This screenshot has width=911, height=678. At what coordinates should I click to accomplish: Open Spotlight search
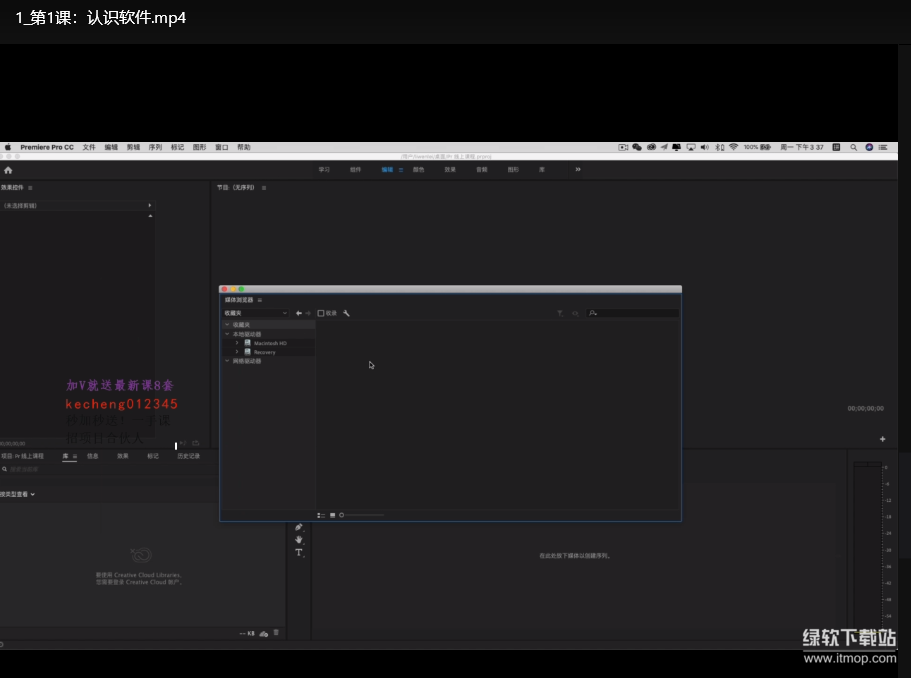[x=853, y=148]
